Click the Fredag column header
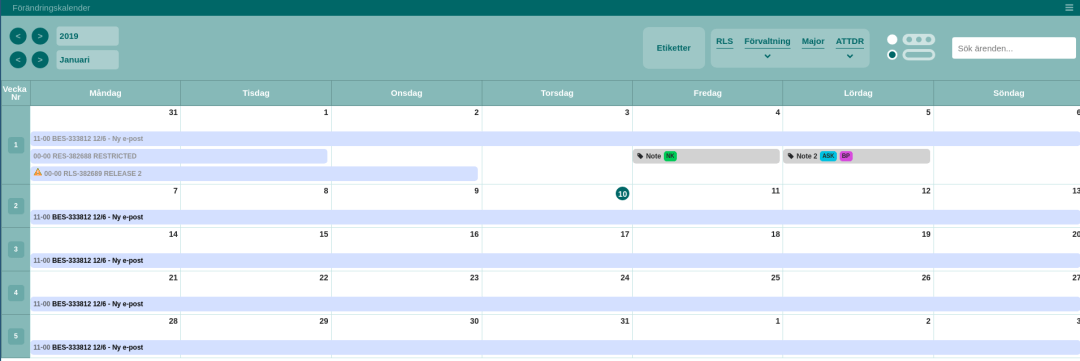The width and height of the screenshot is (1080, 361). tap(707, 93)
